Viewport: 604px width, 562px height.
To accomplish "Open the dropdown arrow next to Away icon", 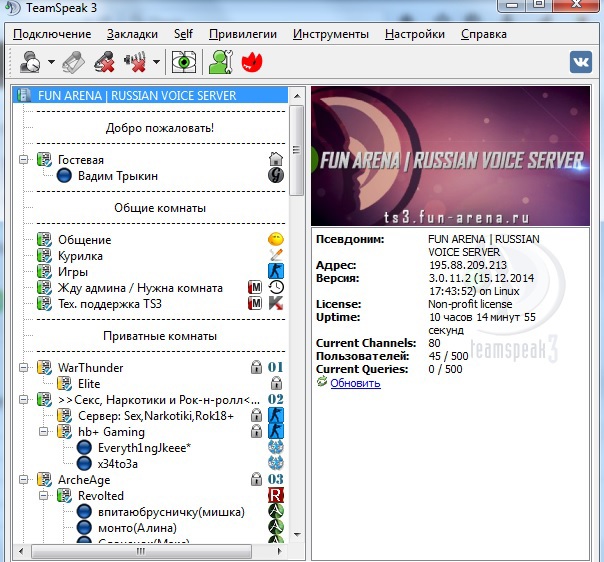I will coord(49,63).
